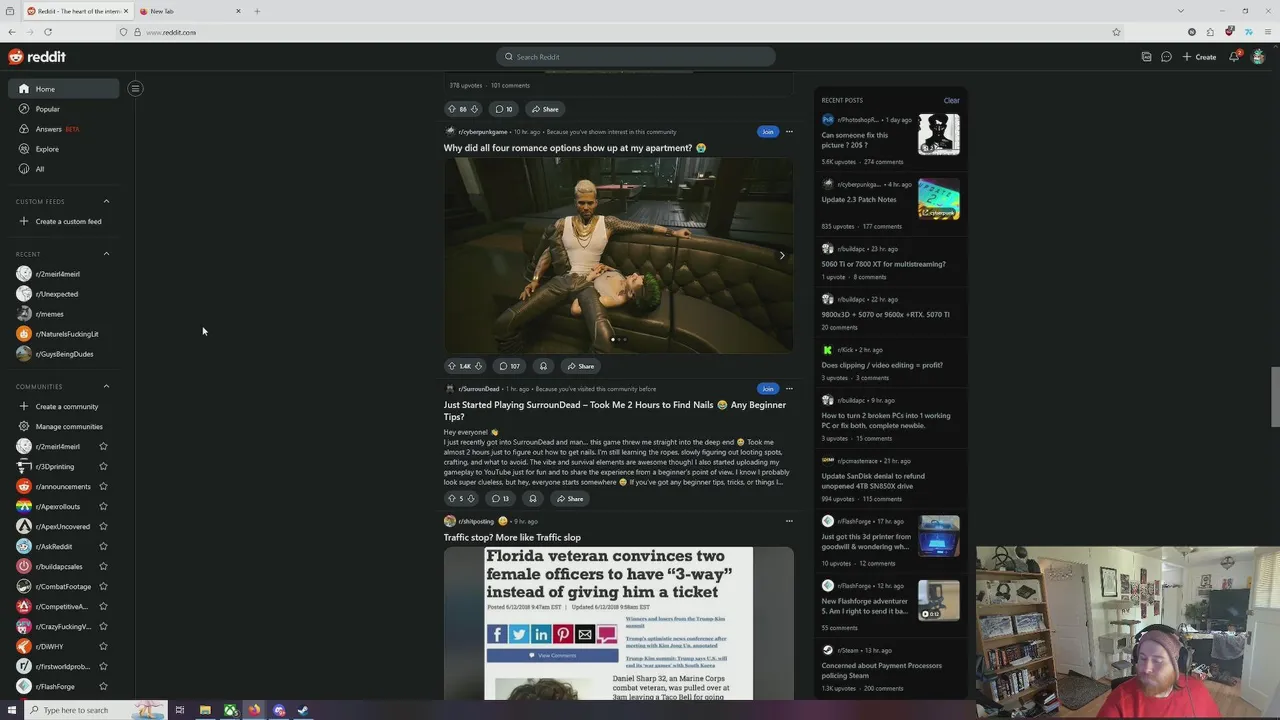
Task: Downvote the SurrounDead post showing 5 votes
Action: 471,498
